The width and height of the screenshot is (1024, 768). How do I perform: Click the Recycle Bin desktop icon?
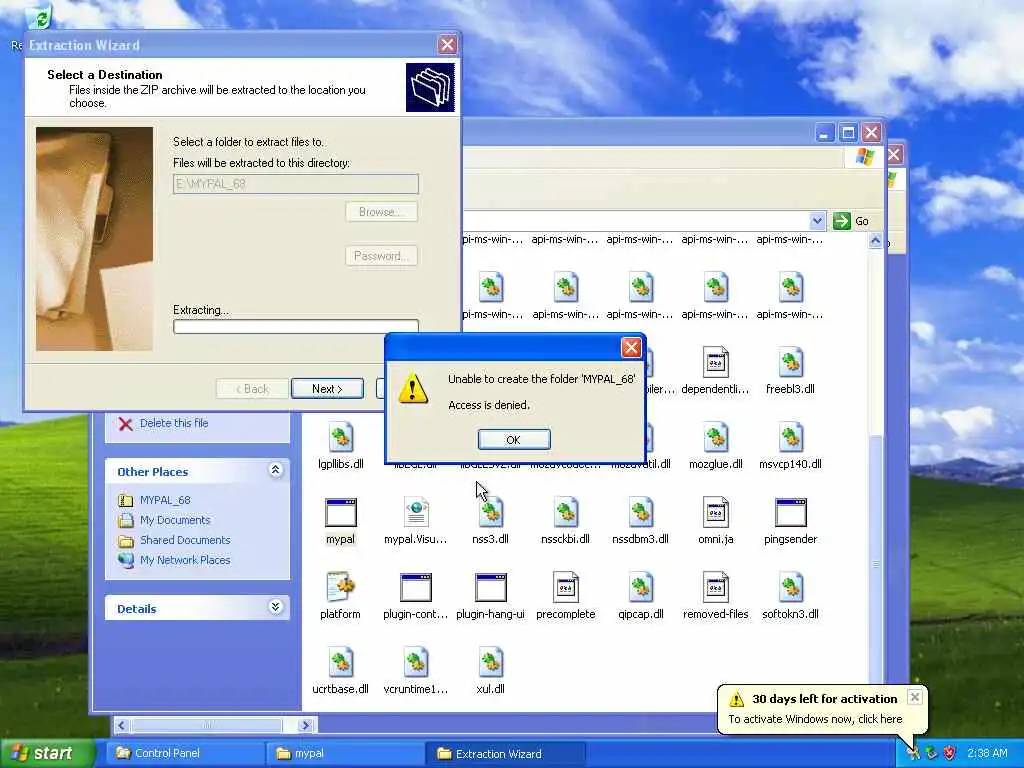click(x=40, y=18)
